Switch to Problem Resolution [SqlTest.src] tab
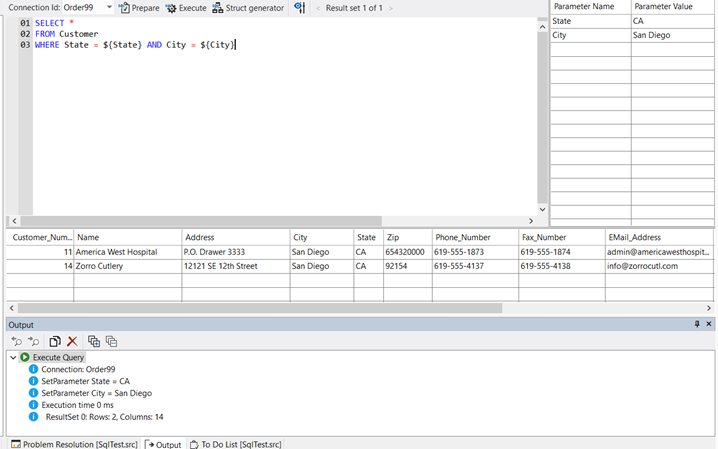Viewport: 718px width, 449px height. tap(74, 444)
